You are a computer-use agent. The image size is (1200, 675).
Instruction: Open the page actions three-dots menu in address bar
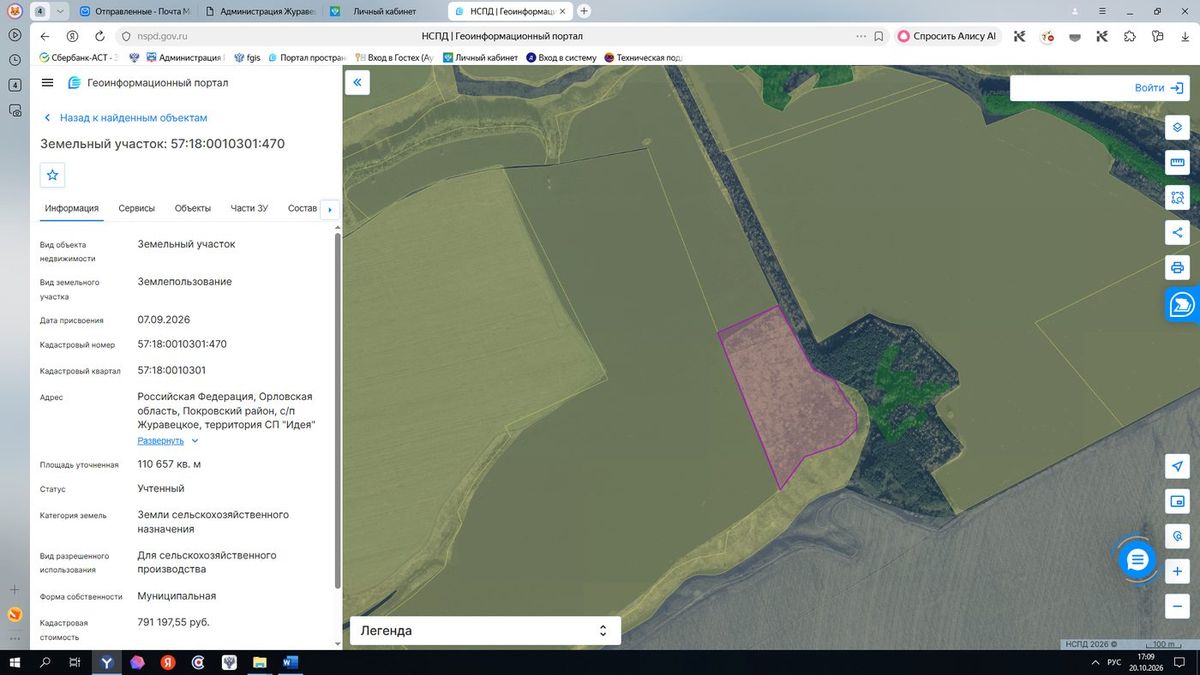[861, 36]
